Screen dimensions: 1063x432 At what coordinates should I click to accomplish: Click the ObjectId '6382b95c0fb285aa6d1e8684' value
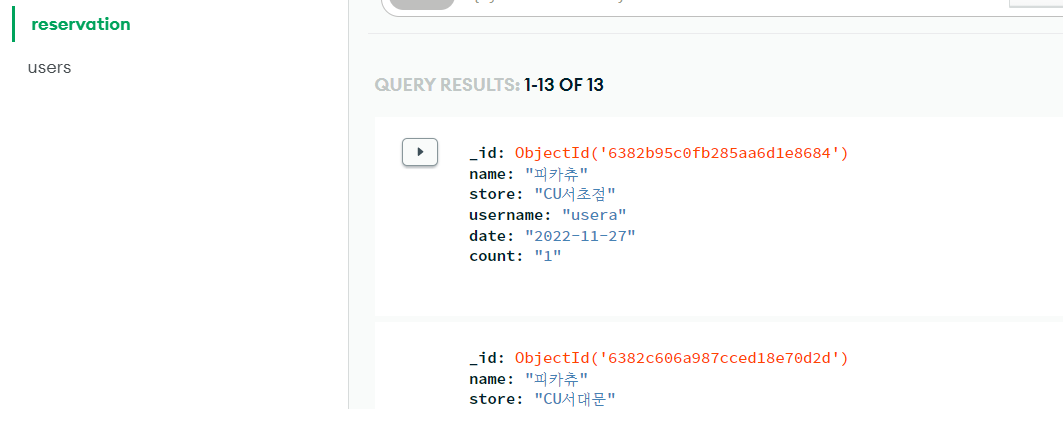coord(681,153)
